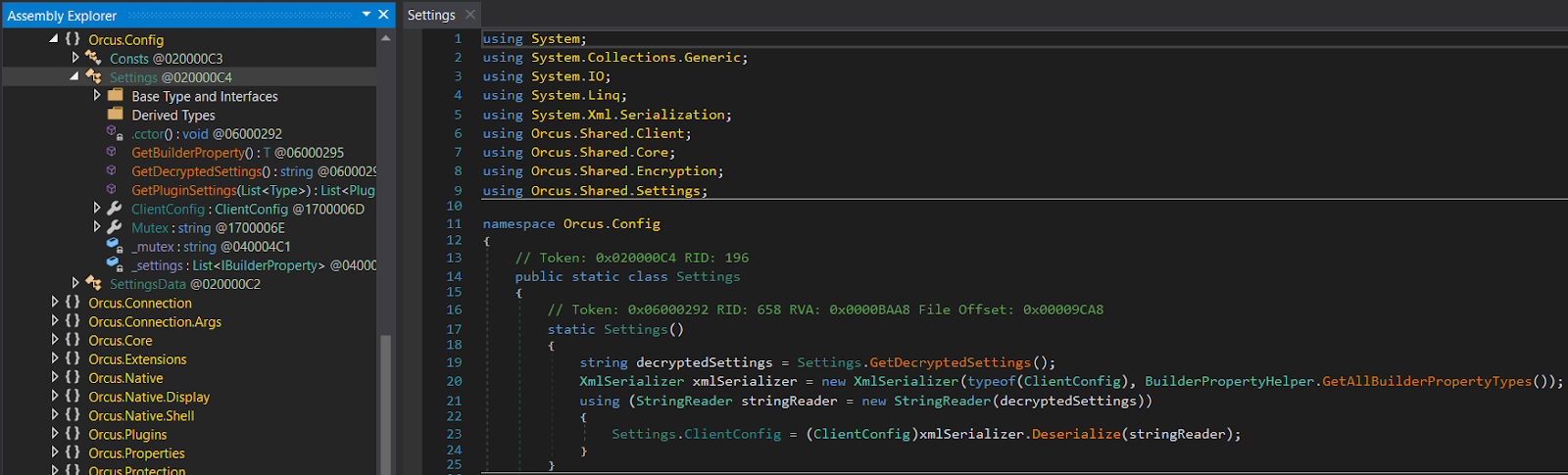Click the _mutex field icon
This screenshot has width=1568, height=475.
click(x=114, y=246)
